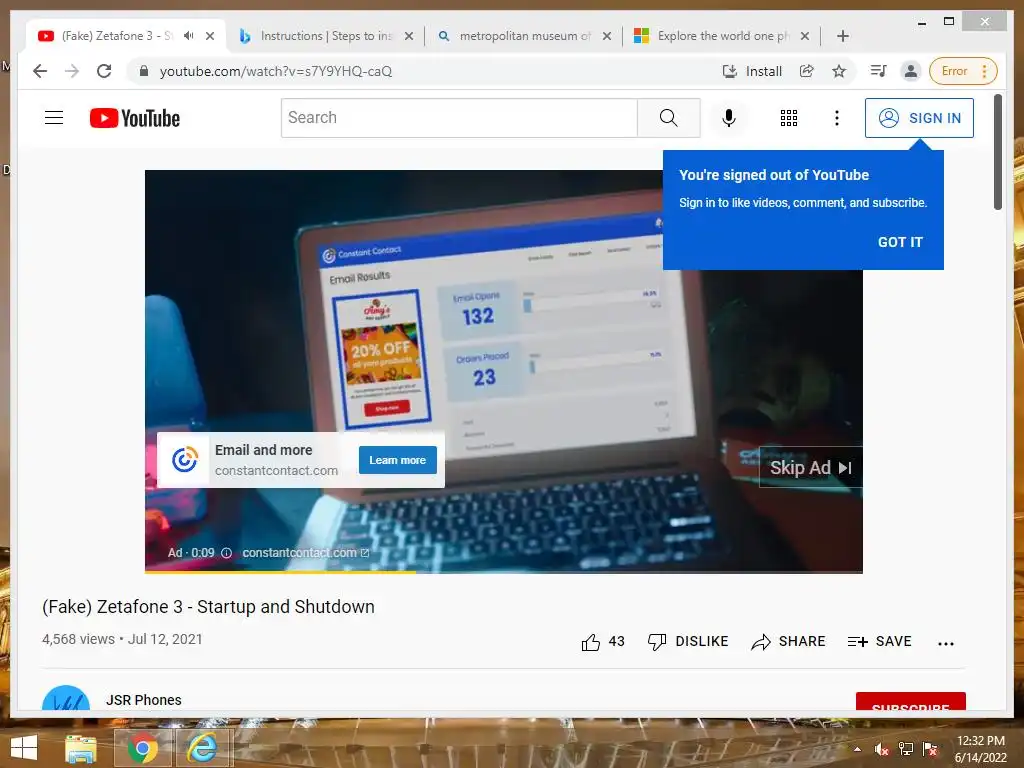Viewport: 1024px width, 768px height.
Task: Close the (Fake) Zetafone 3 tab
Action: click(x=210, y=36)
